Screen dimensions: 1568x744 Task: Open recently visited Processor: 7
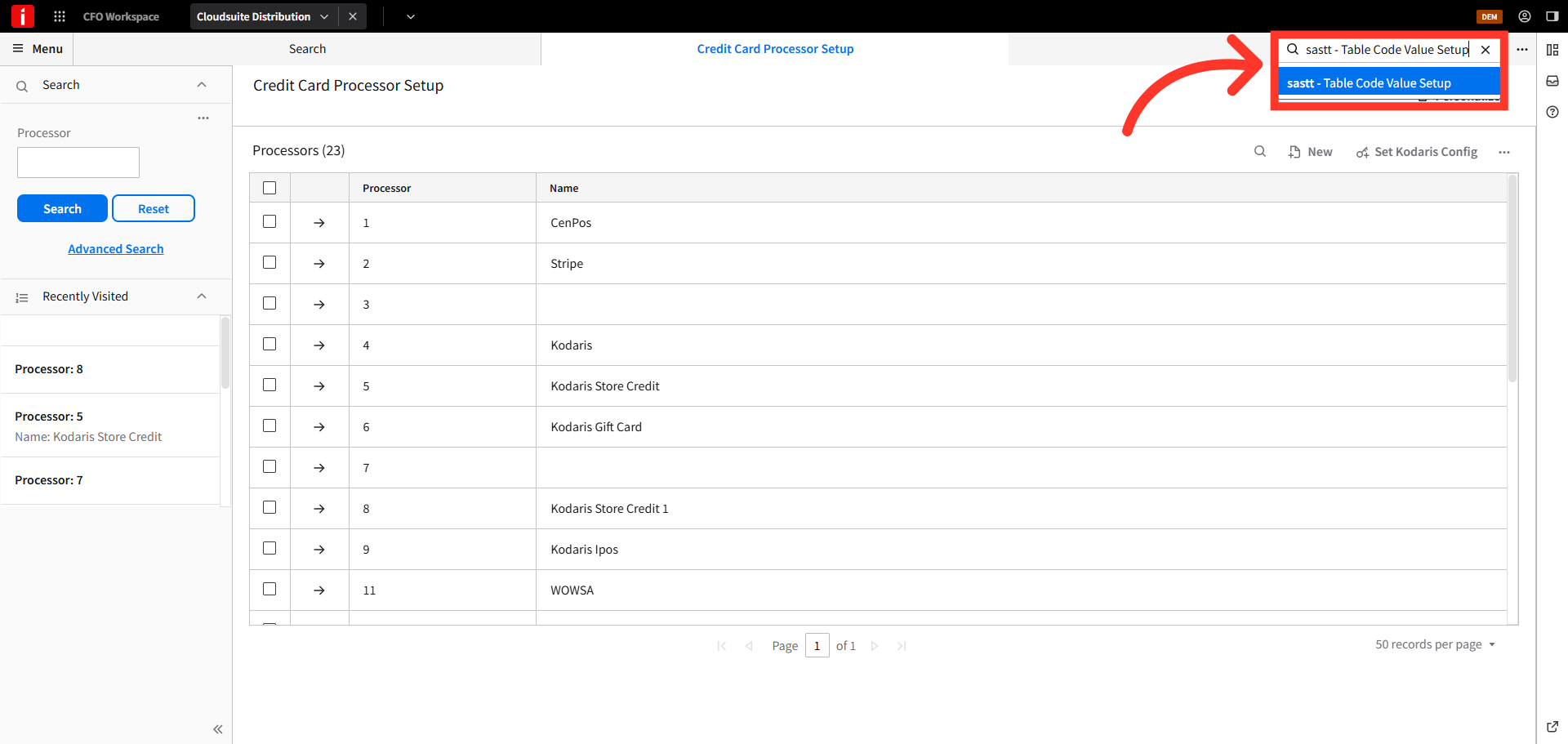110,480
